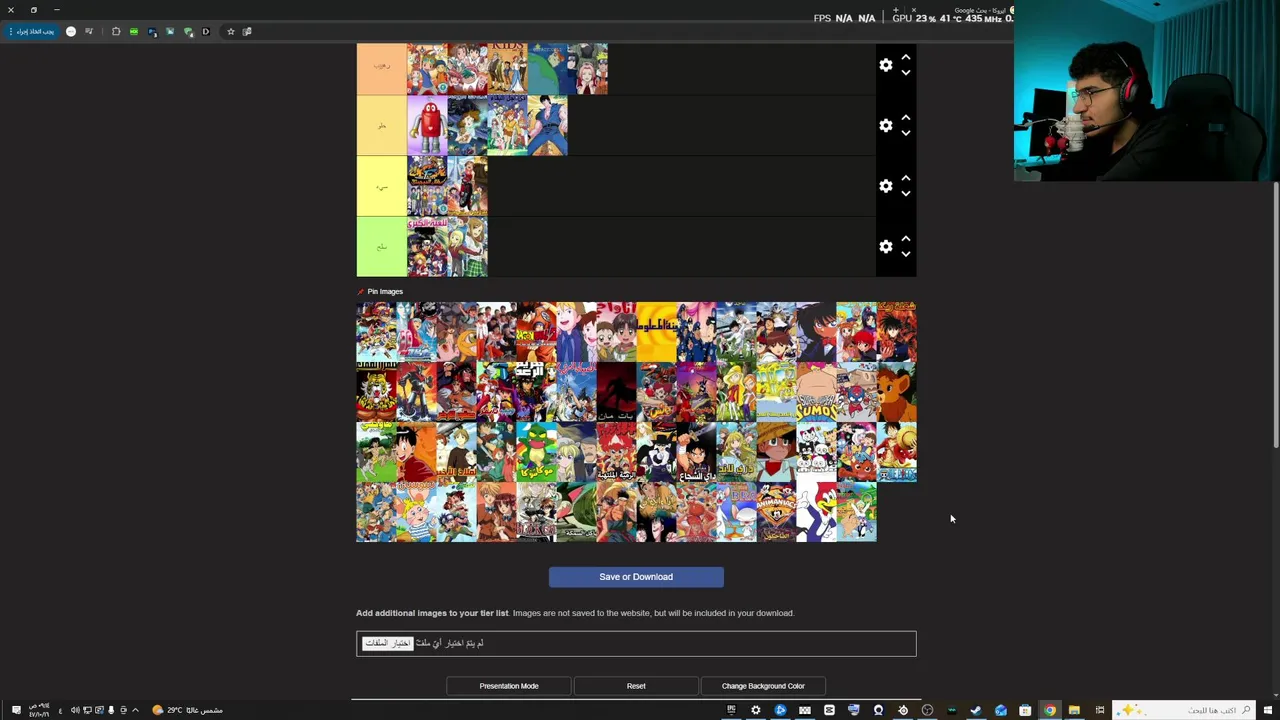Switch to Google Chrome in taskbar
This screenshot has height=720, width=1280.
click(x=1050, y=710)
